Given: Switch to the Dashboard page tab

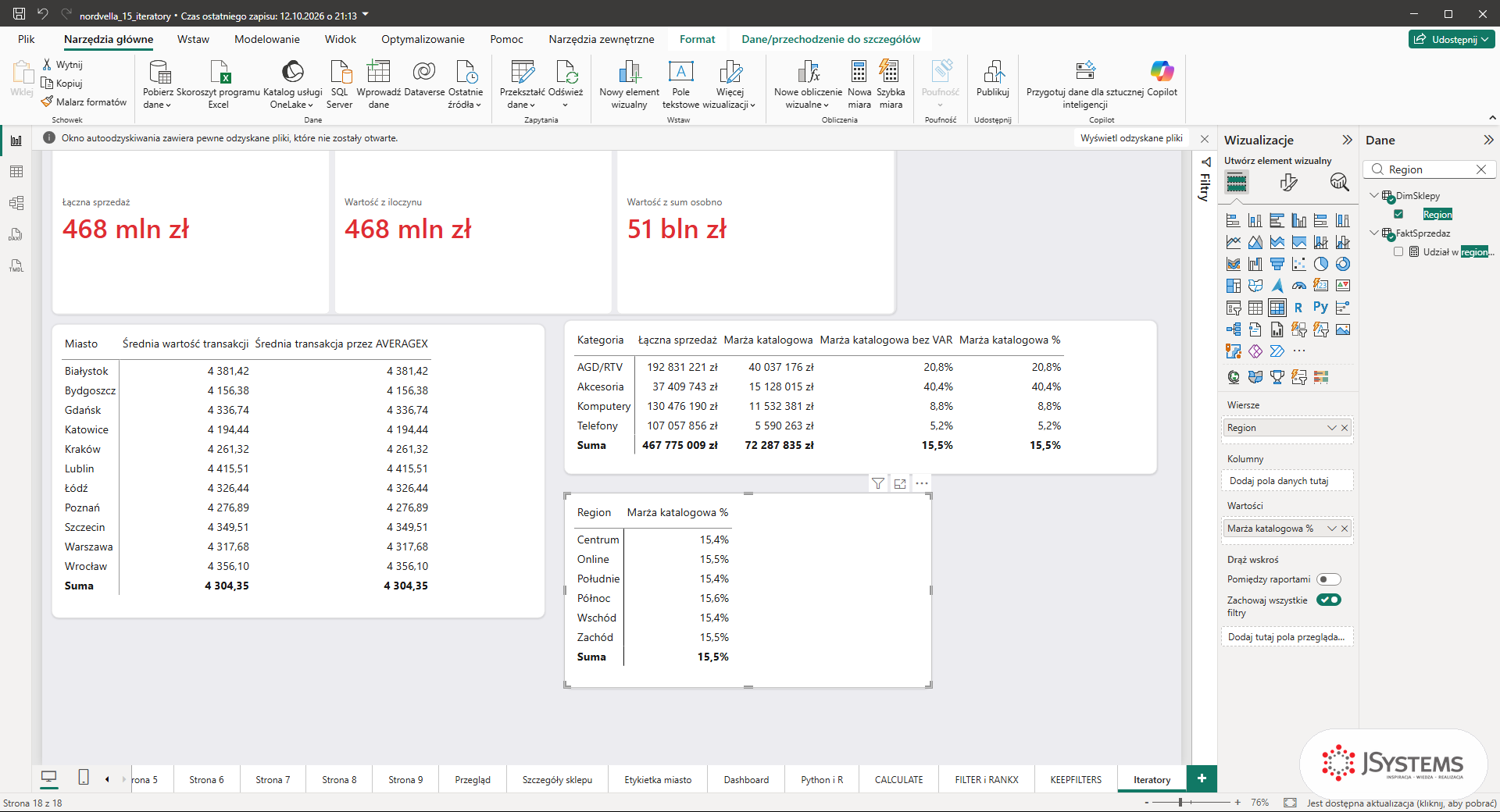Looking at the screenshot, I should point(746,780).
